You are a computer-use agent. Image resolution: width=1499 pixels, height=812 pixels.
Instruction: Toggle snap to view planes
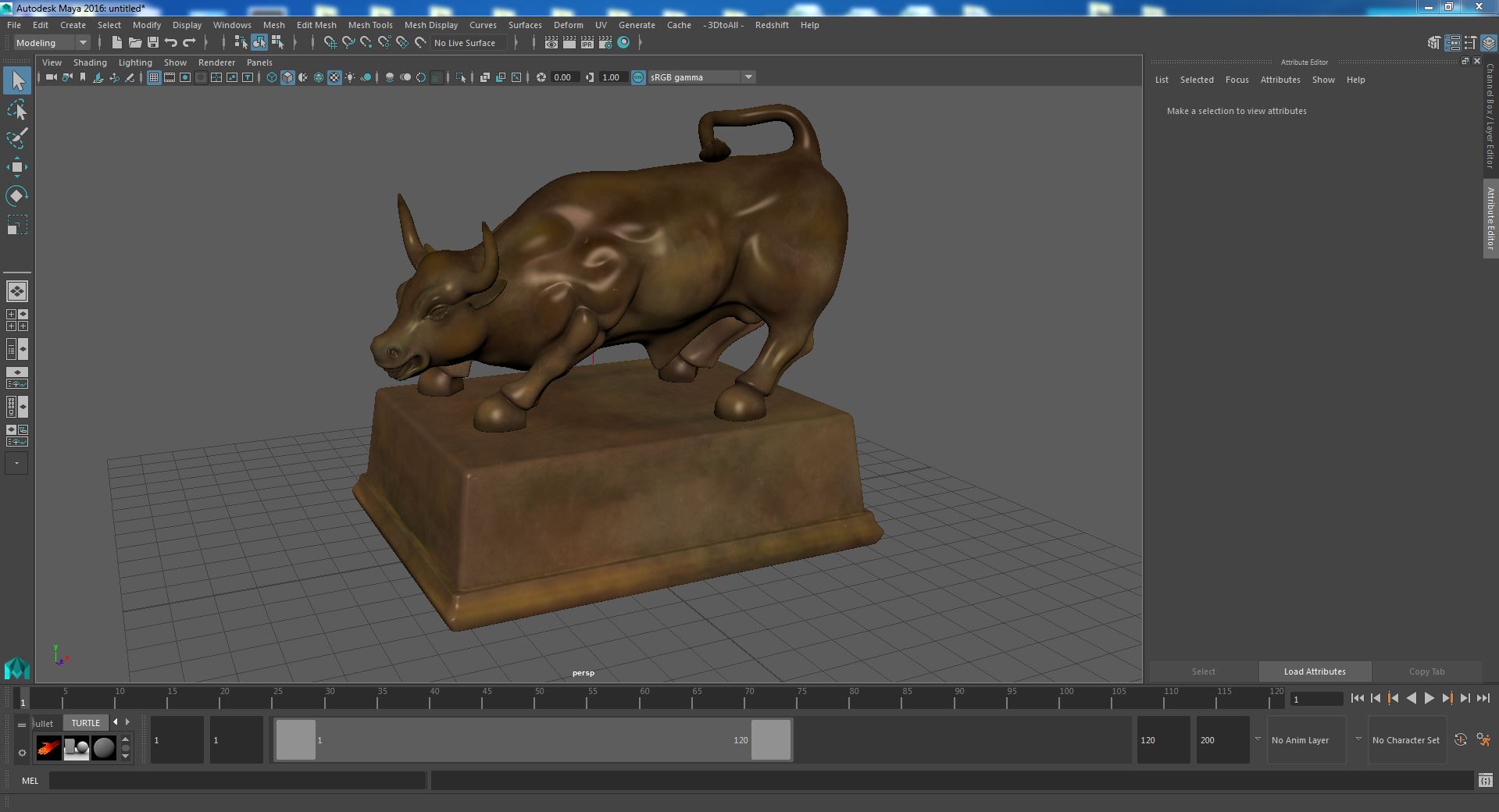click(402, 43)
